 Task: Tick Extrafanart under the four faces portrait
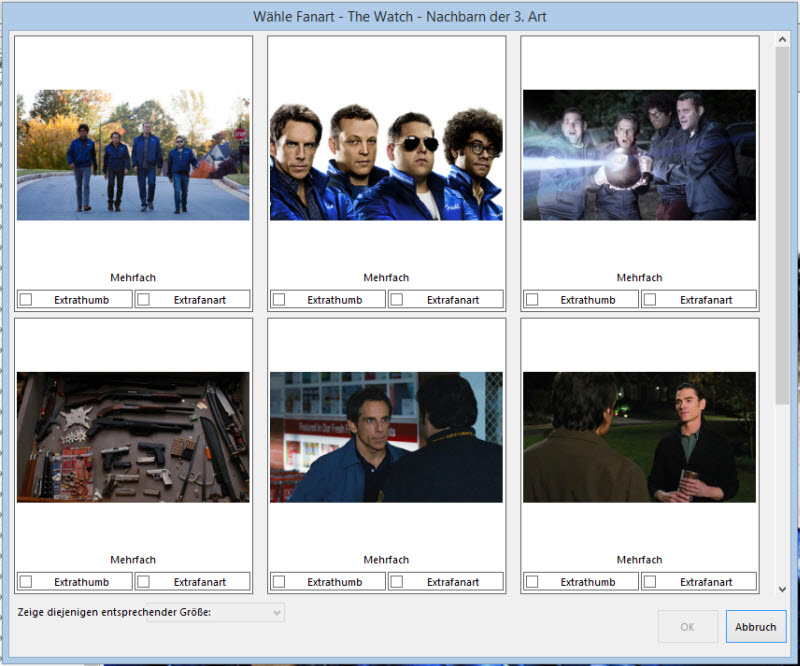click(x=396, y=299)
